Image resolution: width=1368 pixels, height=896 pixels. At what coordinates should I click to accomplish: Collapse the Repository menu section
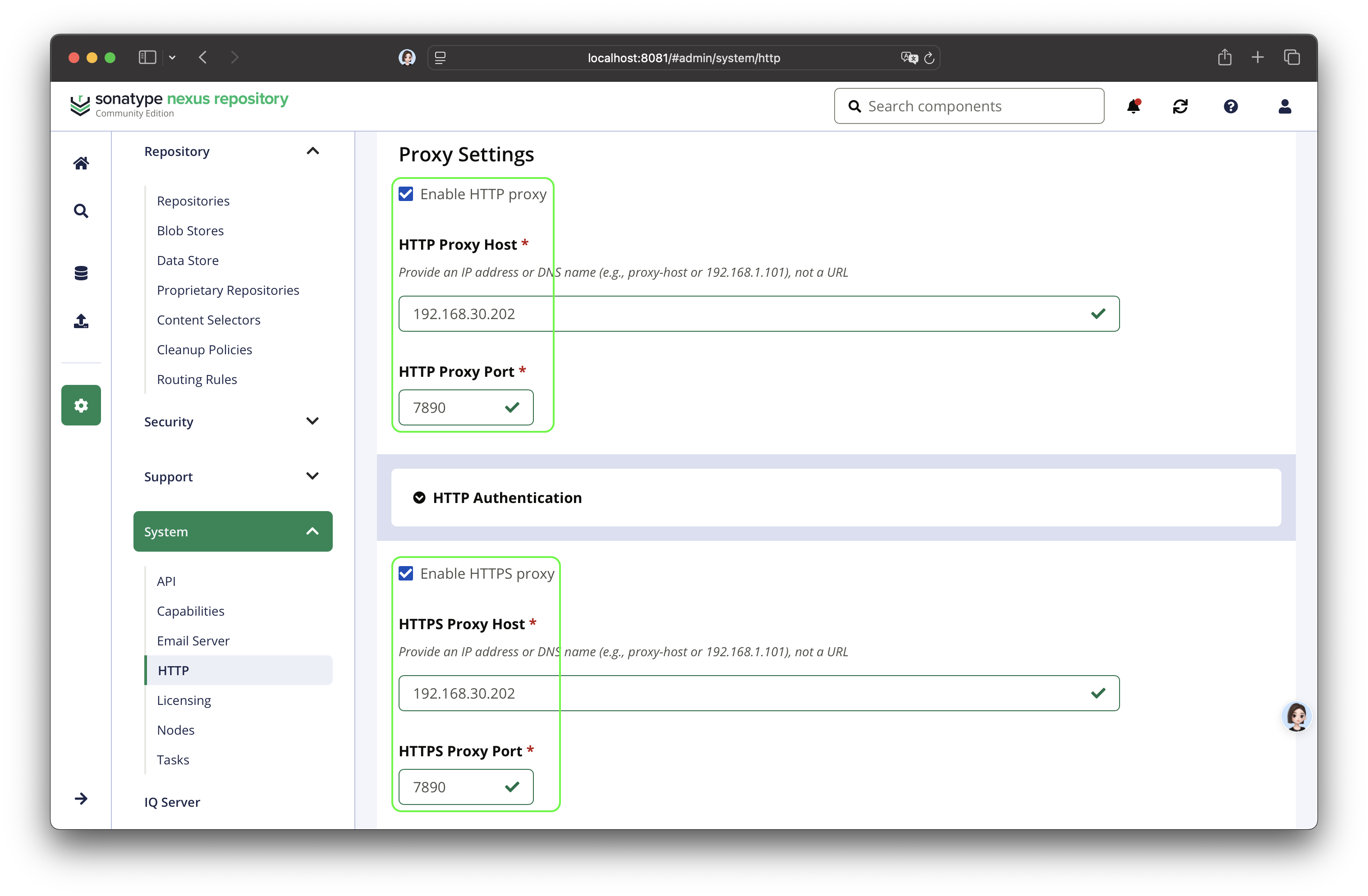click(x=312, y=151)
